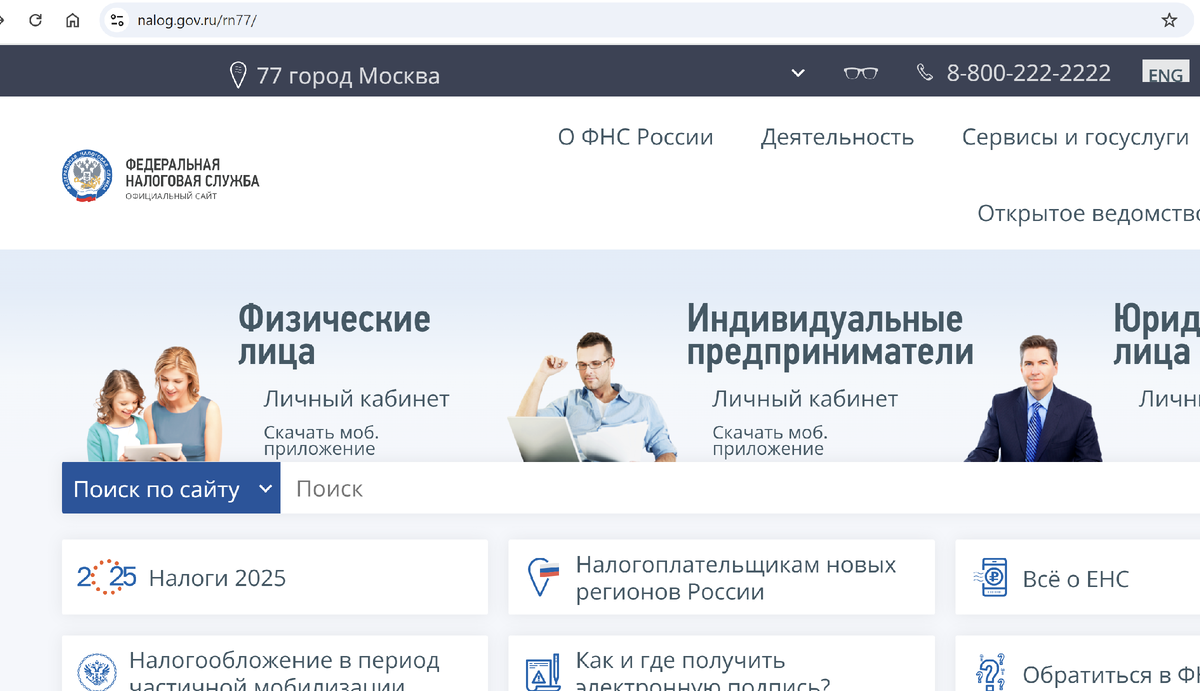Click the address bar URL nalog.gov.ru/rn77/
The width and height of the screenshot is (1200, 691).
(196, 20)
